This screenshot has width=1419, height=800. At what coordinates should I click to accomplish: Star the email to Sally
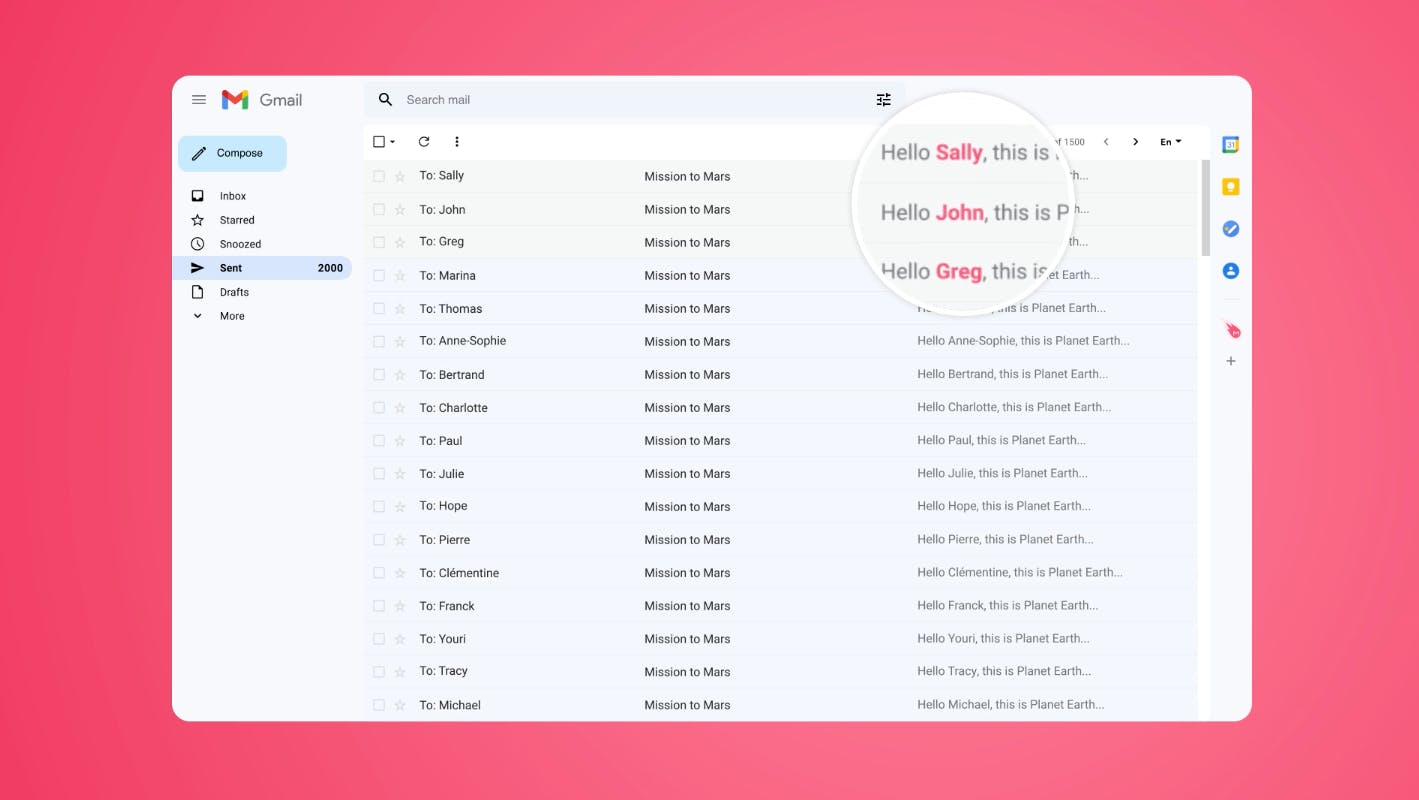[x=400, y=176]
